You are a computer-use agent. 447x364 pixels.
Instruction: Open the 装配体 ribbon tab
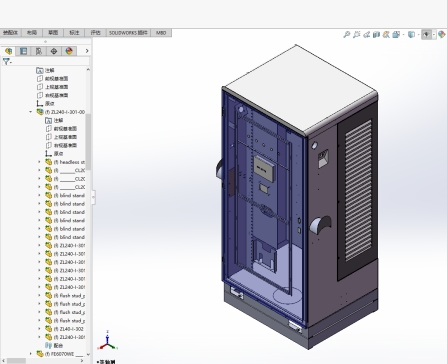point(10,33)
